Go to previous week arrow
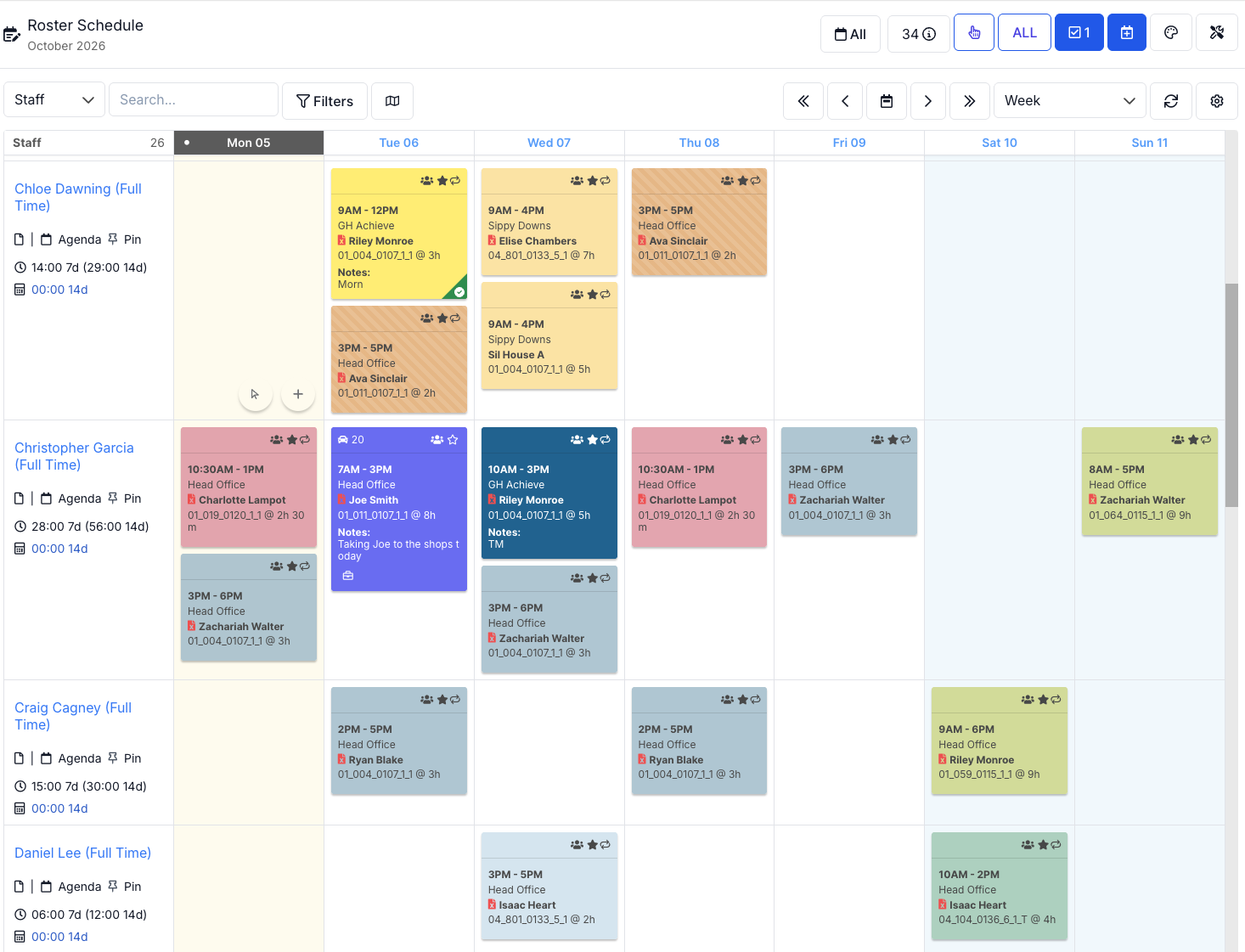1245x952 pixels. click(845, 101)
